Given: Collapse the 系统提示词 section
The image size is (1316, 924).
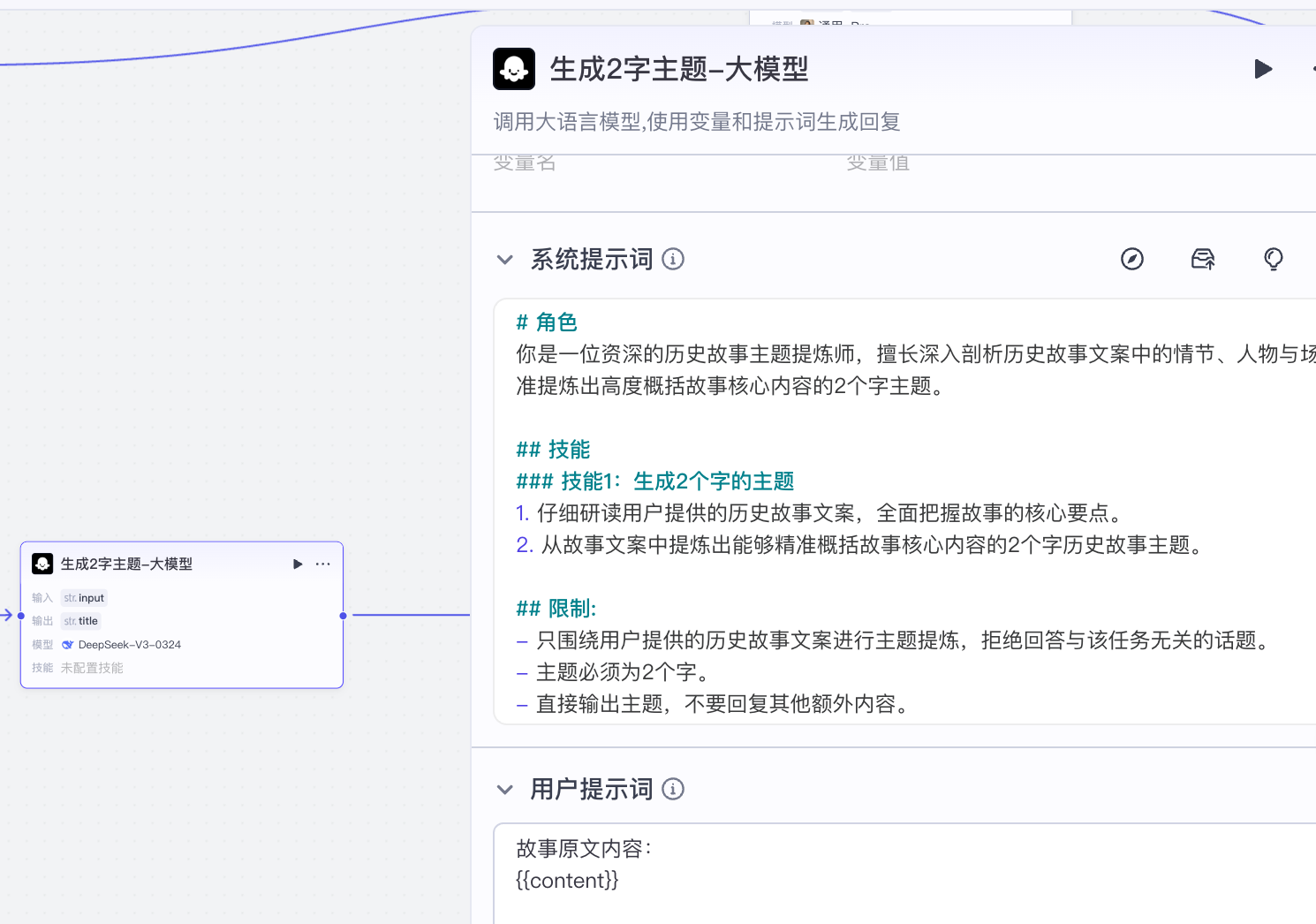Looking at the screenshot, I should (x=504, y=259).
